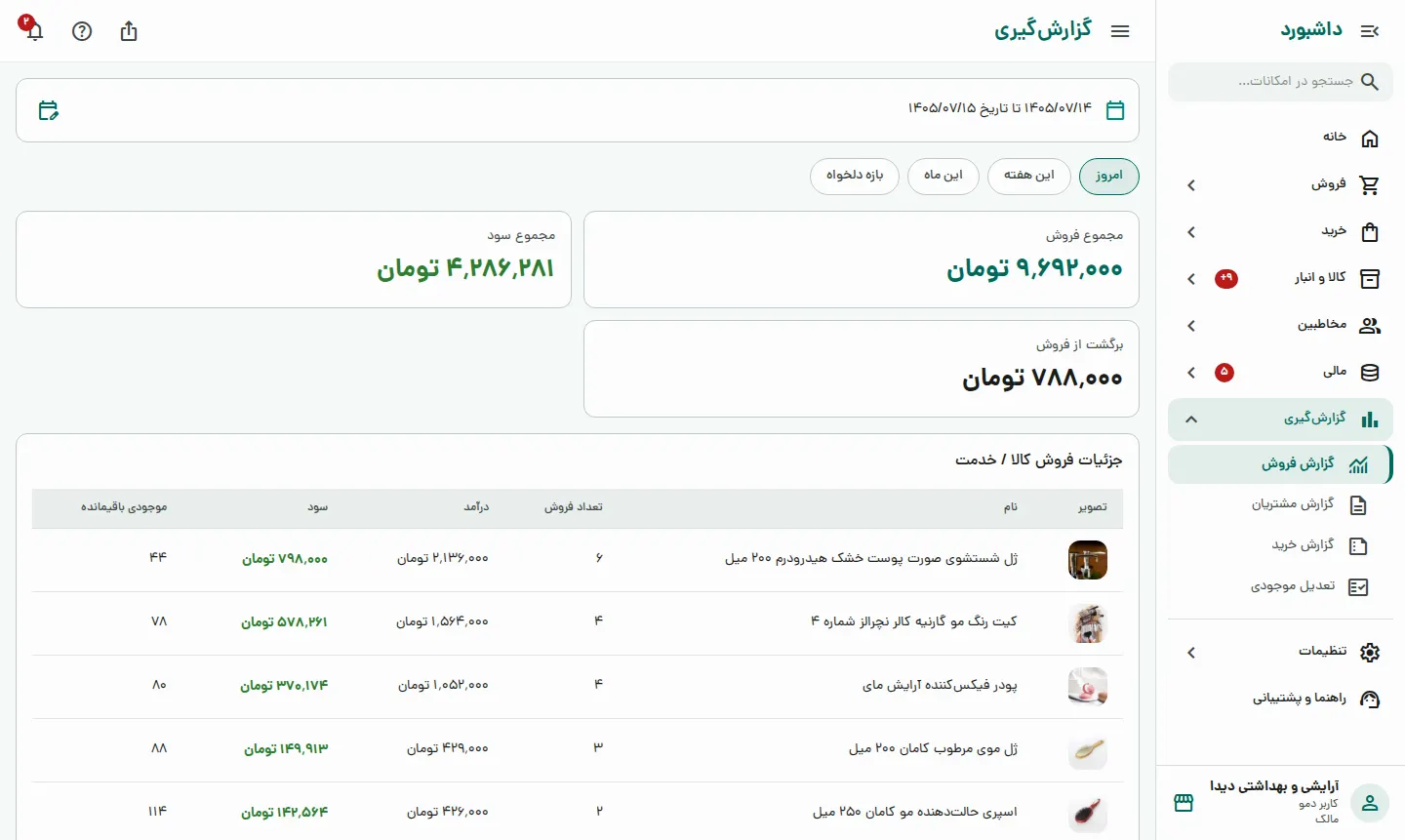1405x840 pixels.
Task: Select the امروز filter chip
Action: (1109, 177)
